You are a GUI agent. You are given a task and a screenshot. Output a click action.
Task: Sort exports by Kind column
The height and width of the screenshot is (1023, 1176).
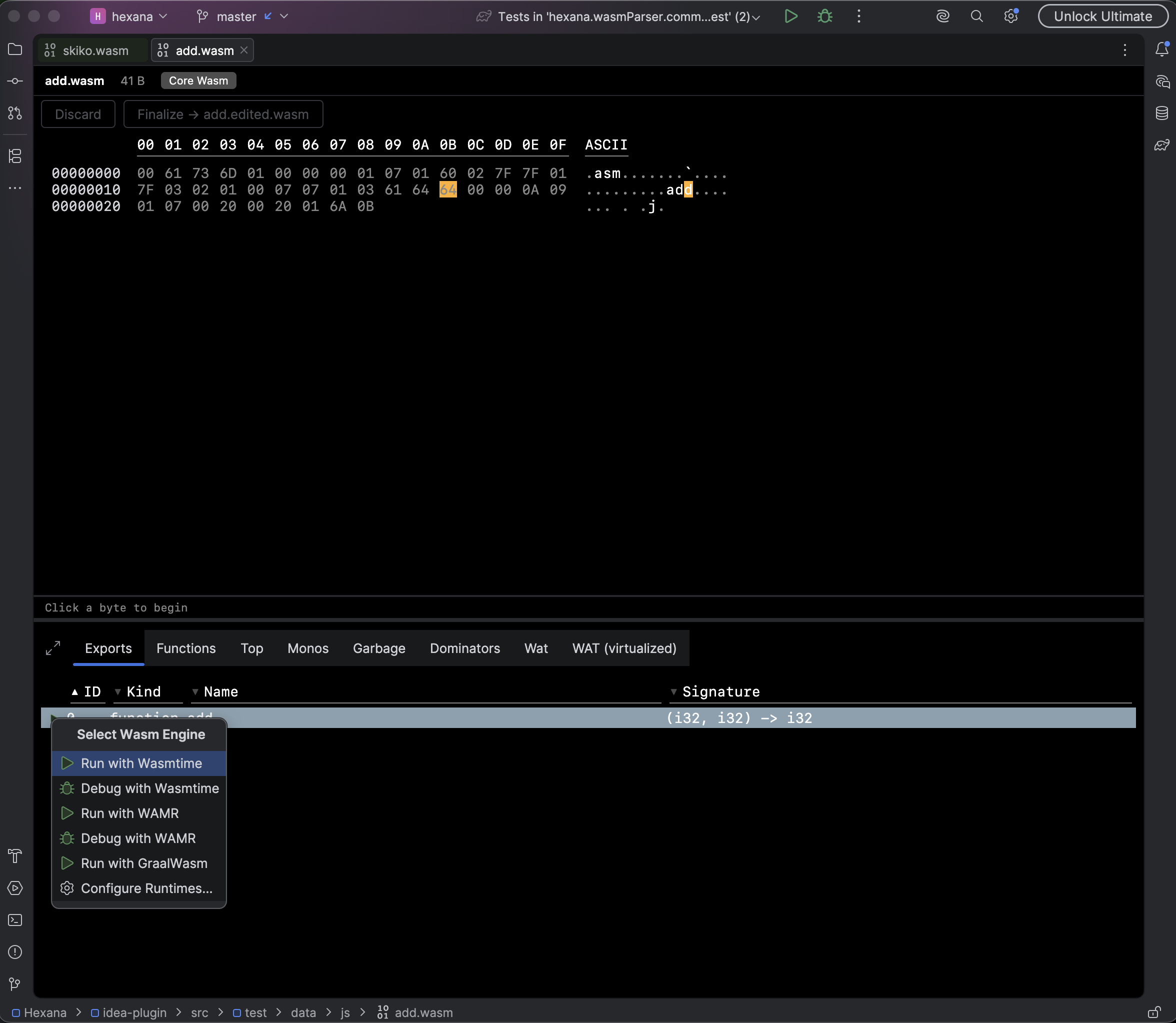(147, 691)
